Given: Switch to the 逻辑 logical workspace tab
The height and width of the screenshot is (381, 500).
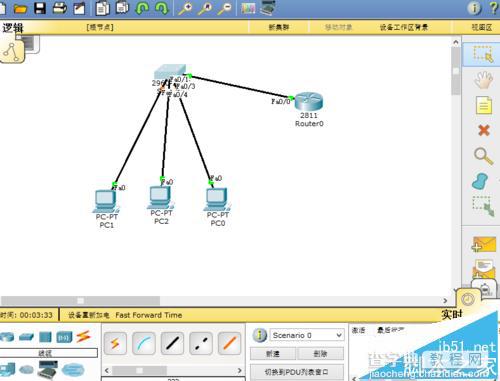Looking at the screenshot, I should coord(13,28).
